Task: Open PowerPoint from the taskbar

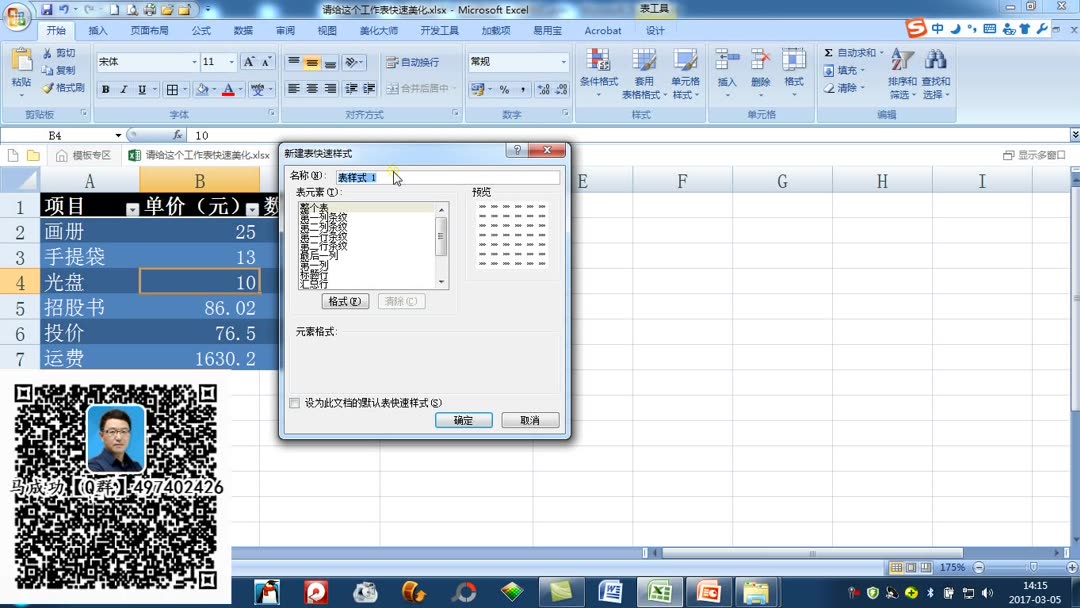Action: click(708, 592)
